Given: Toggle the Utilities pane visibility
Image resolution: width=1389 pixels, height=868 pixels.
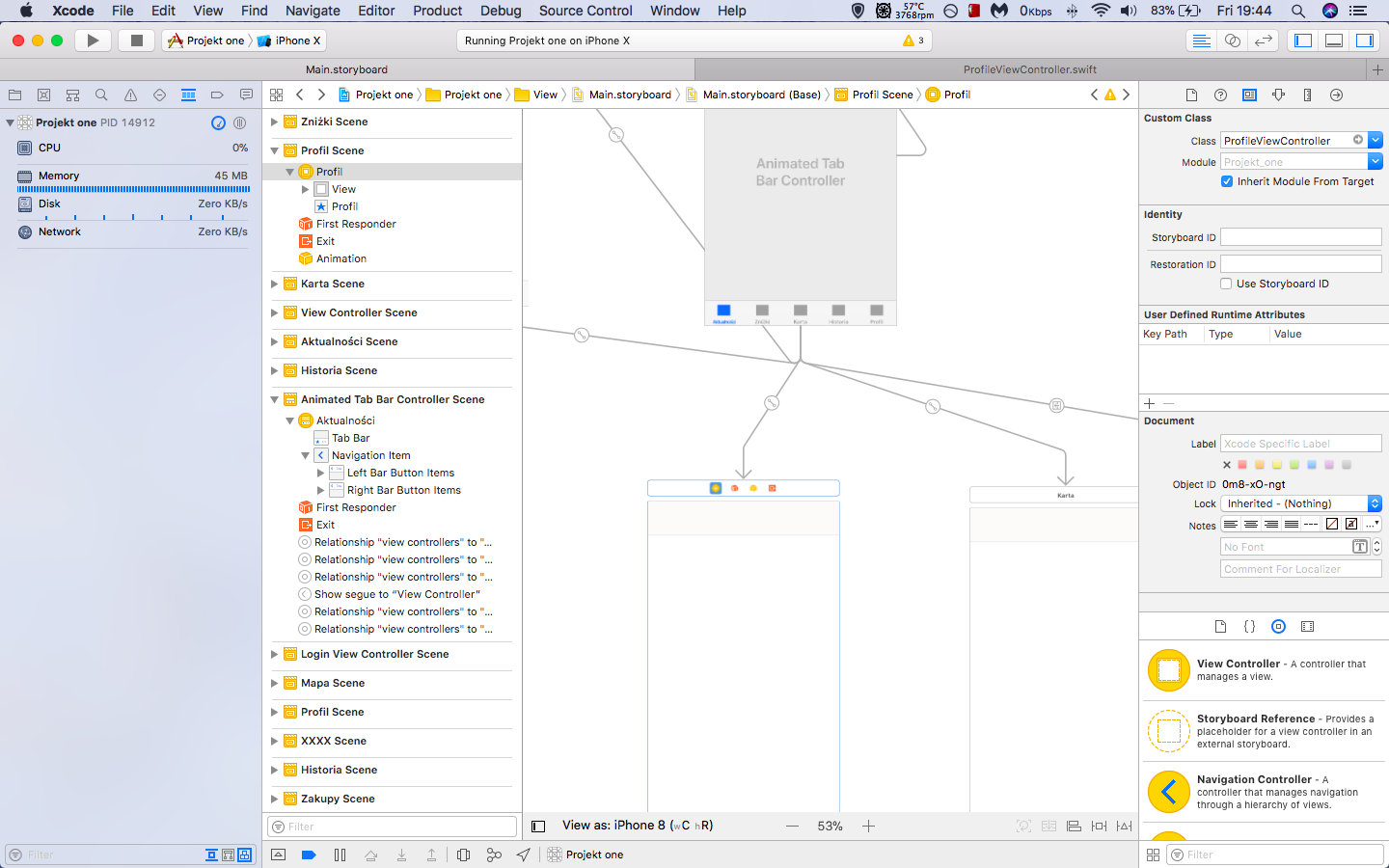Looking at the screenshot, I should (1365, 41).
